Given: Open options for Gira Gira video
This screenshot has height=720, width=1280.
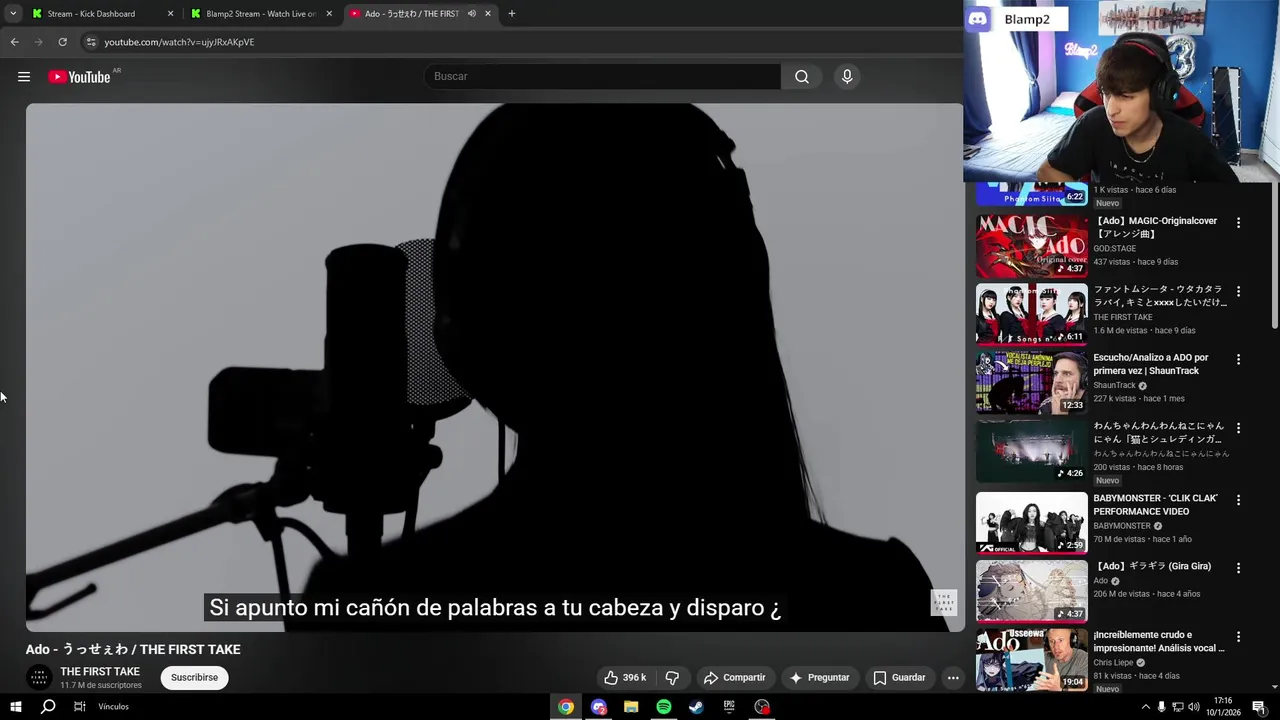Looking at the screenshot, I should 1238,568.
